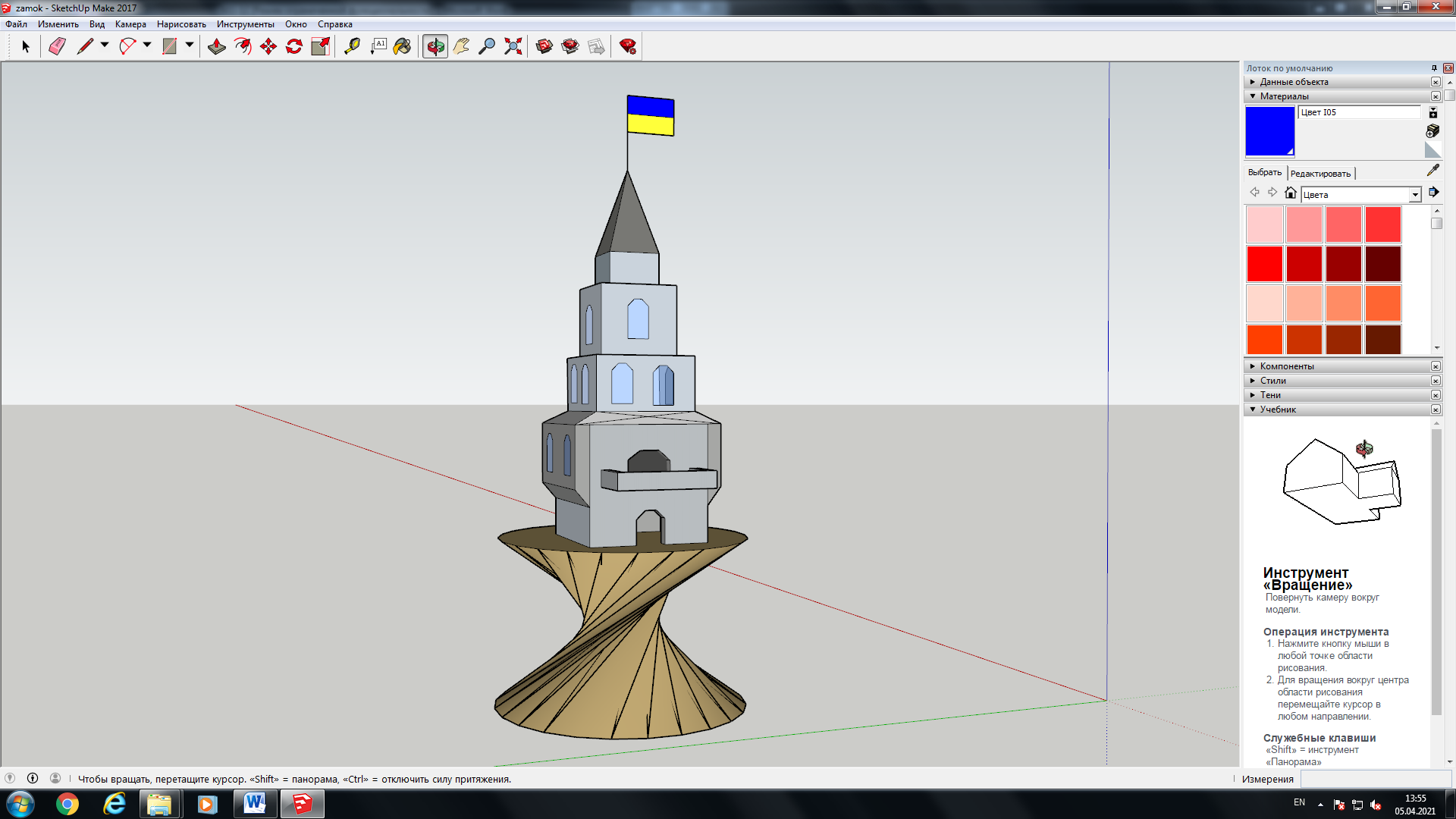Select the arrow Select tool
1456x819 pixels.
(x=26, y=47)
